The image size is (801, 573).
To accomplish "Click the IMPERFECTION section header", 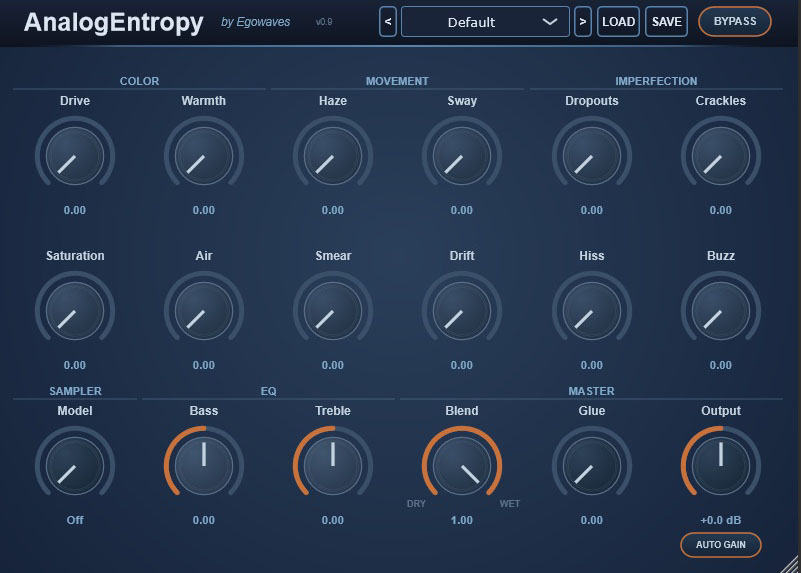I will pos(656,81).
